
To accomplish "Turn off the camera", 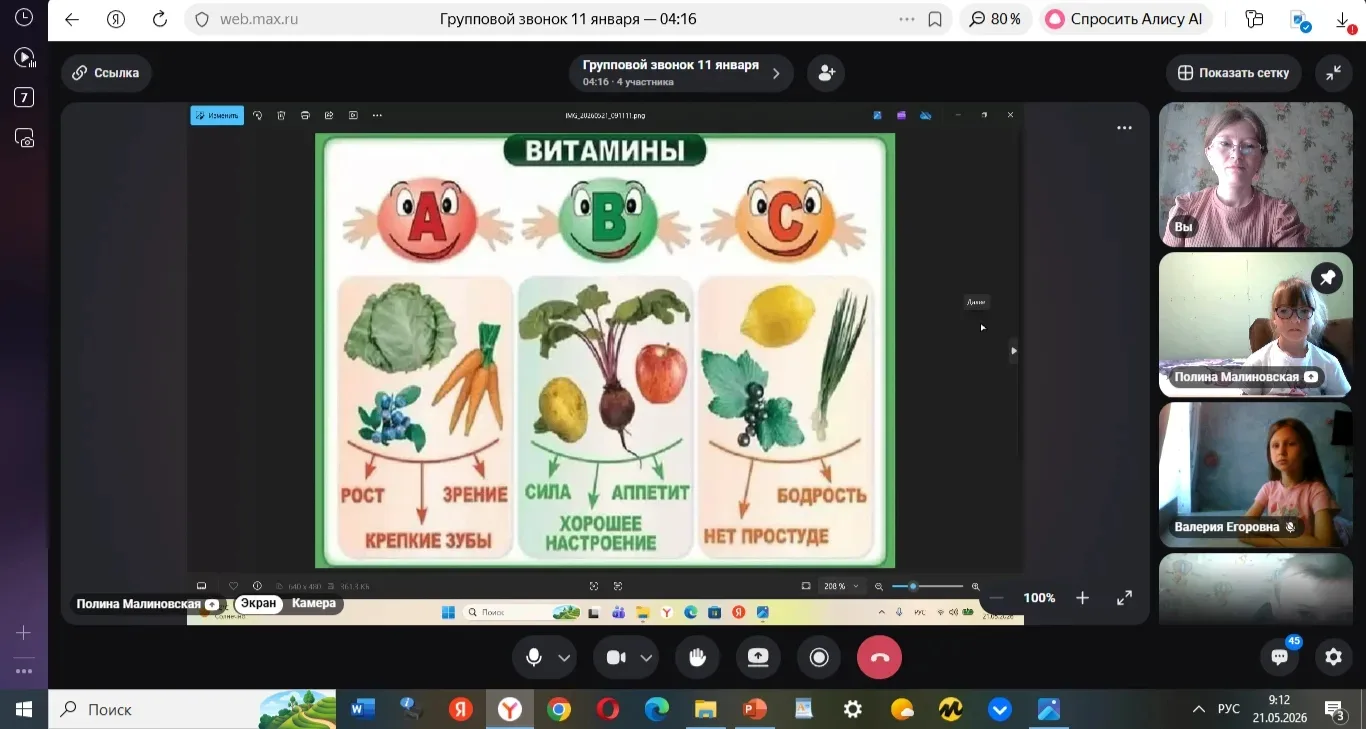I will coord(616,657).
